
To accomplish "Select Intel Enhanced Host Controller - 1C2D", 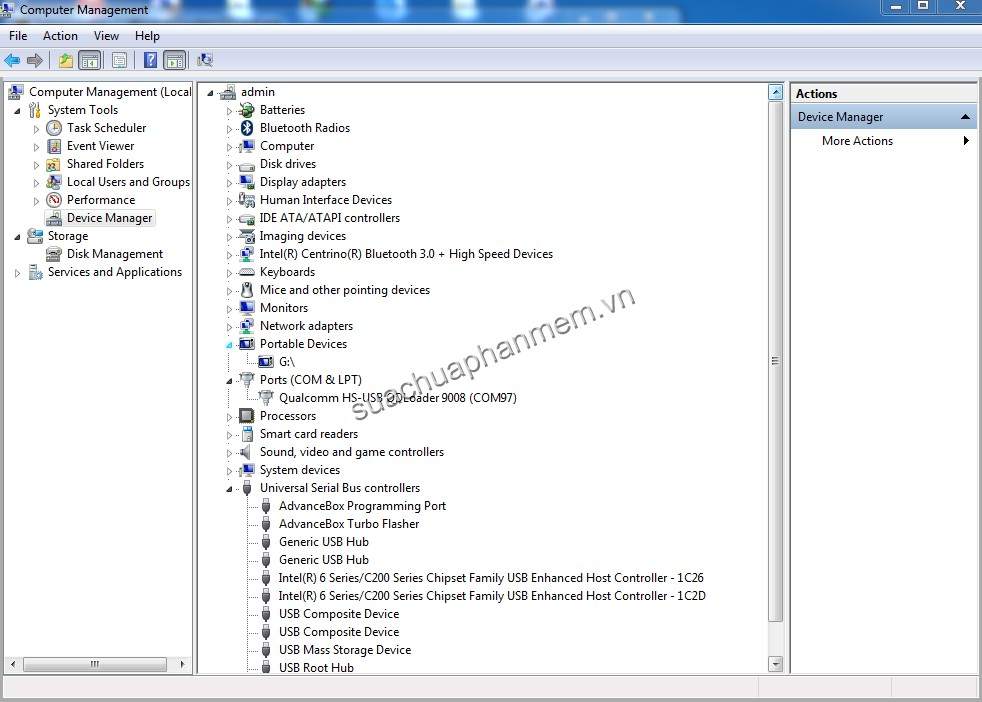I will pos(492,596).
